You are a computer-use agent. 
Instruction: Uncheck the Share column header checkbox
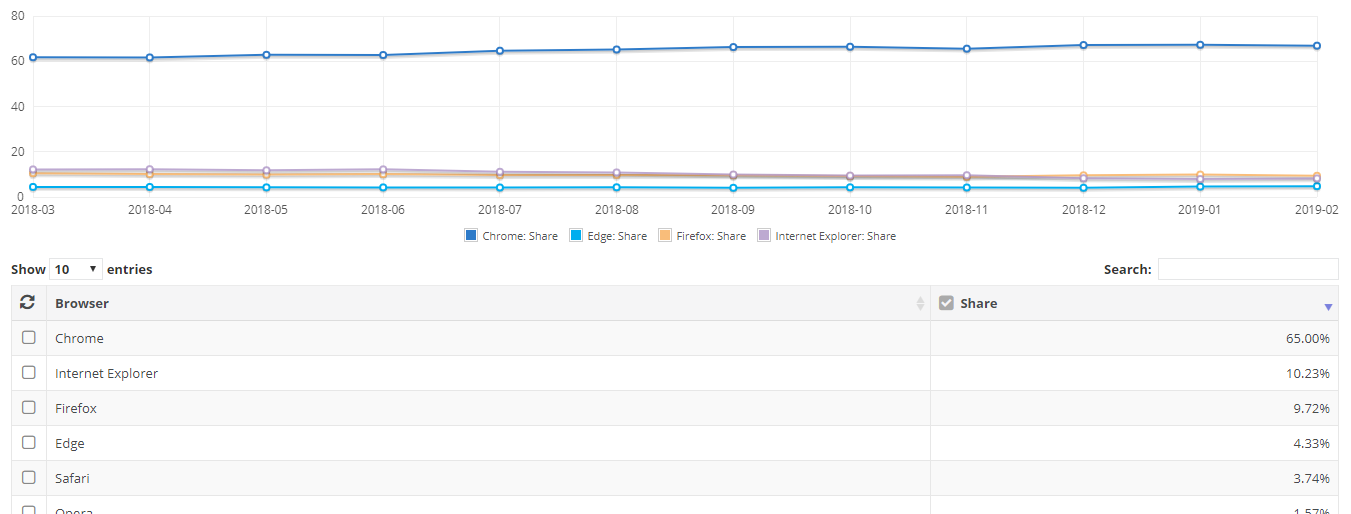(x=946, y=303)
